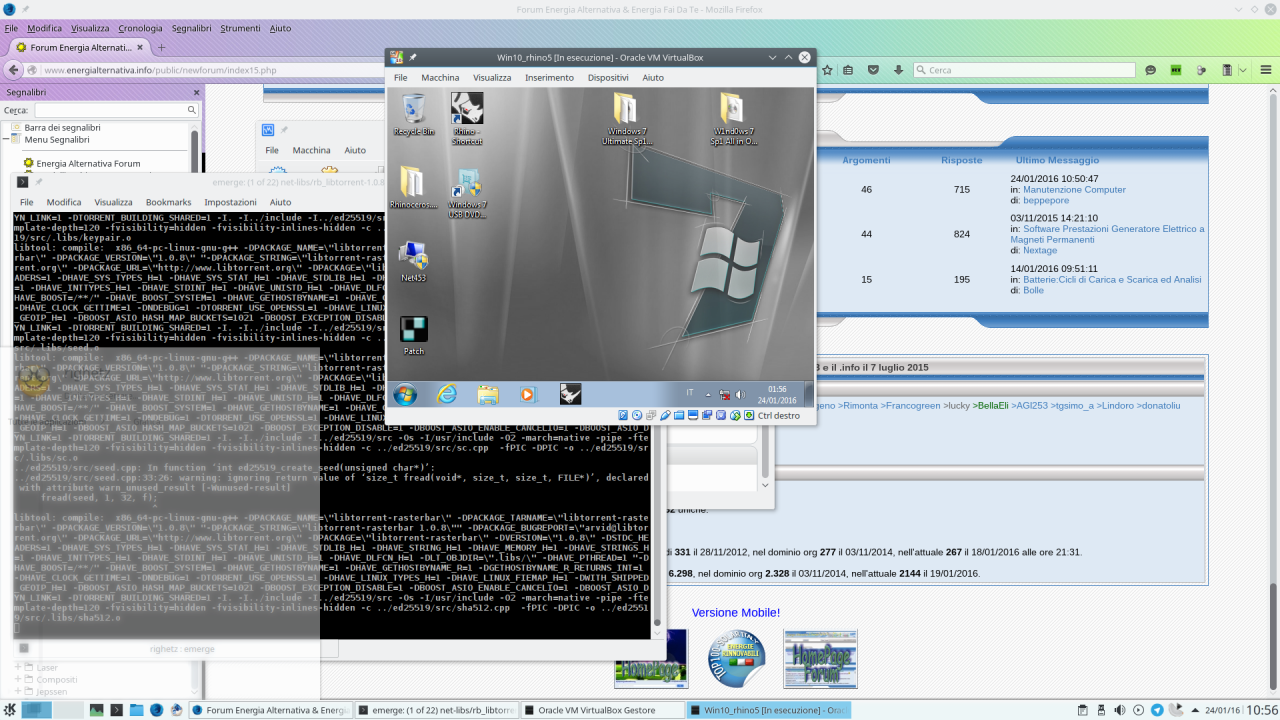Viewport: 1280px width, 720px height.
Task: Click the Risposte column header
Action: tap(961, 160)
